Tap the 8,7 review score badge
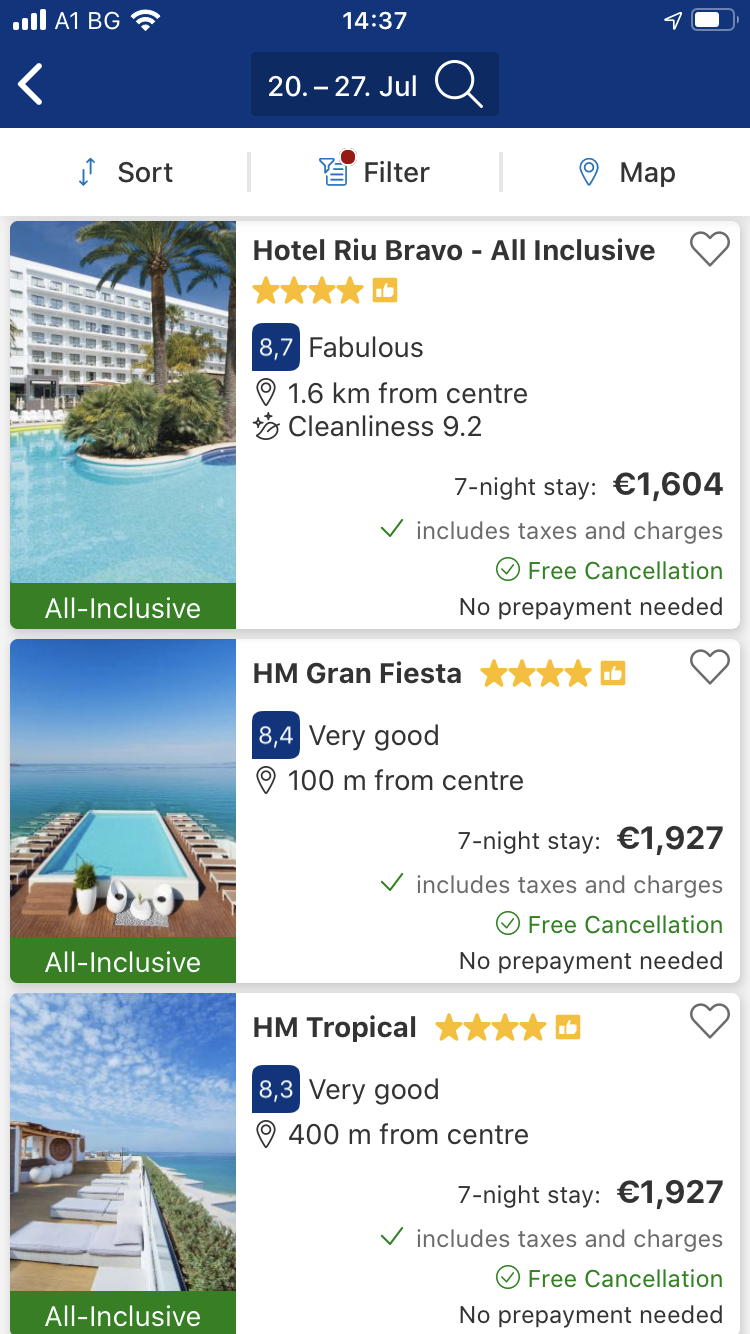 coord(276,347)
